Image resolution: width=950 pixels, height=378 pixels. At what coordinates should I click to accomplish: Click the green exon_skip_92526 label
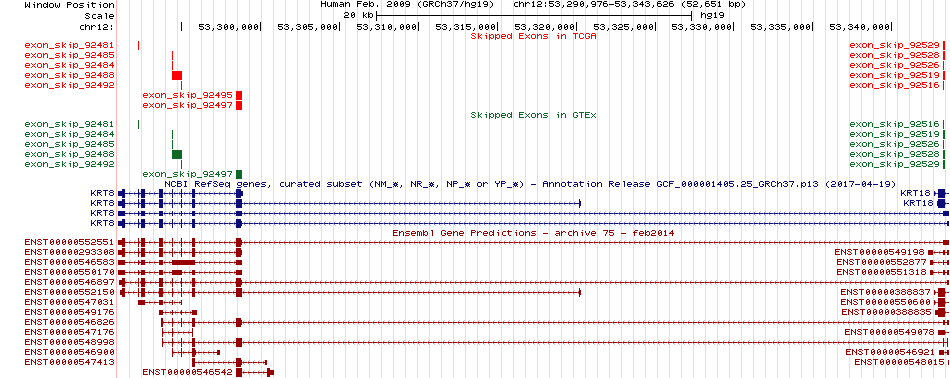(894, 144)
